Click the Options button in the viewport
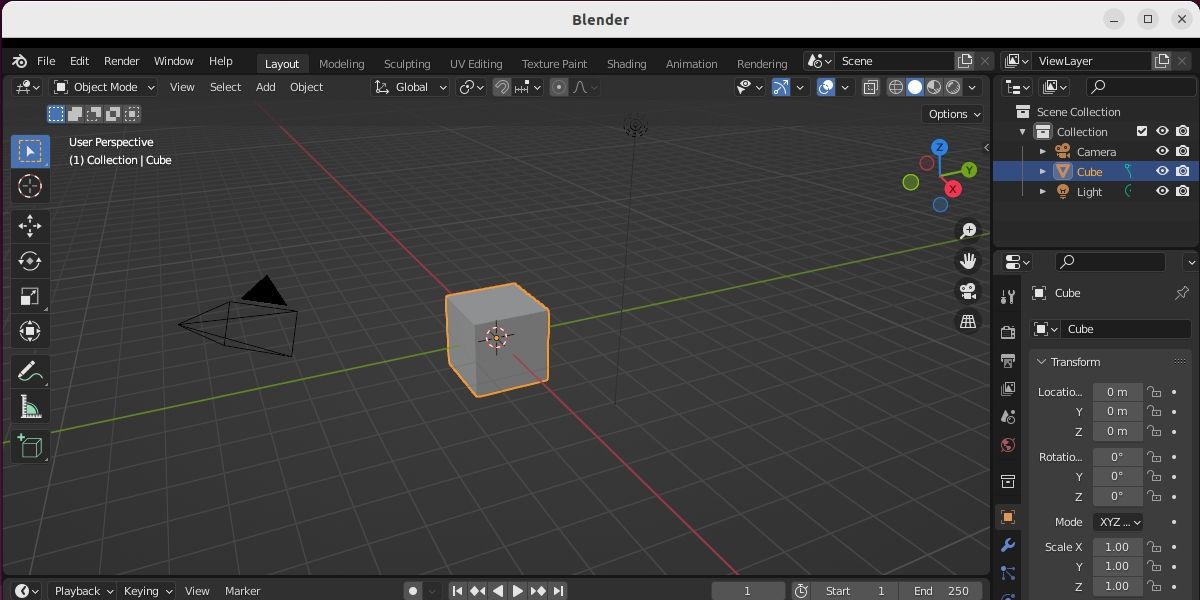Screen dimensions: 1200x600 click(951, 113)
